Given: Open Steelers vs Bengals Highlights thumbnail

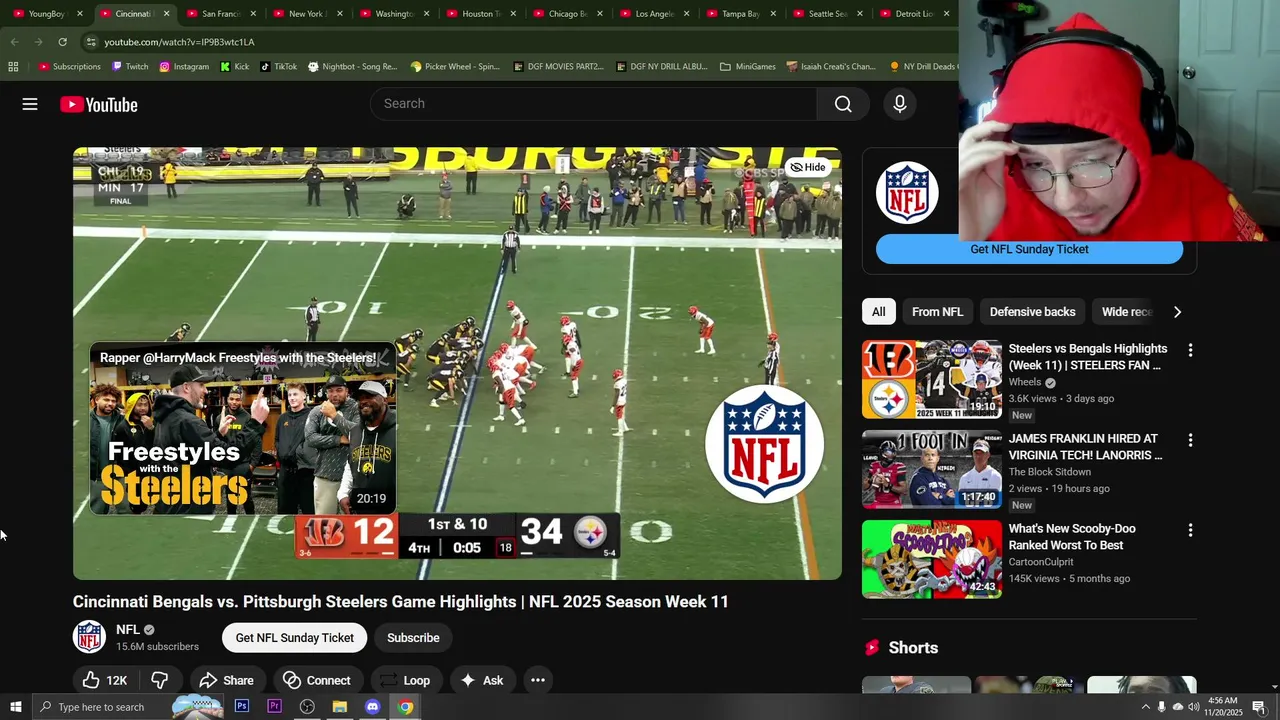Looking at the screenshot, I should [x=932, y=379].
